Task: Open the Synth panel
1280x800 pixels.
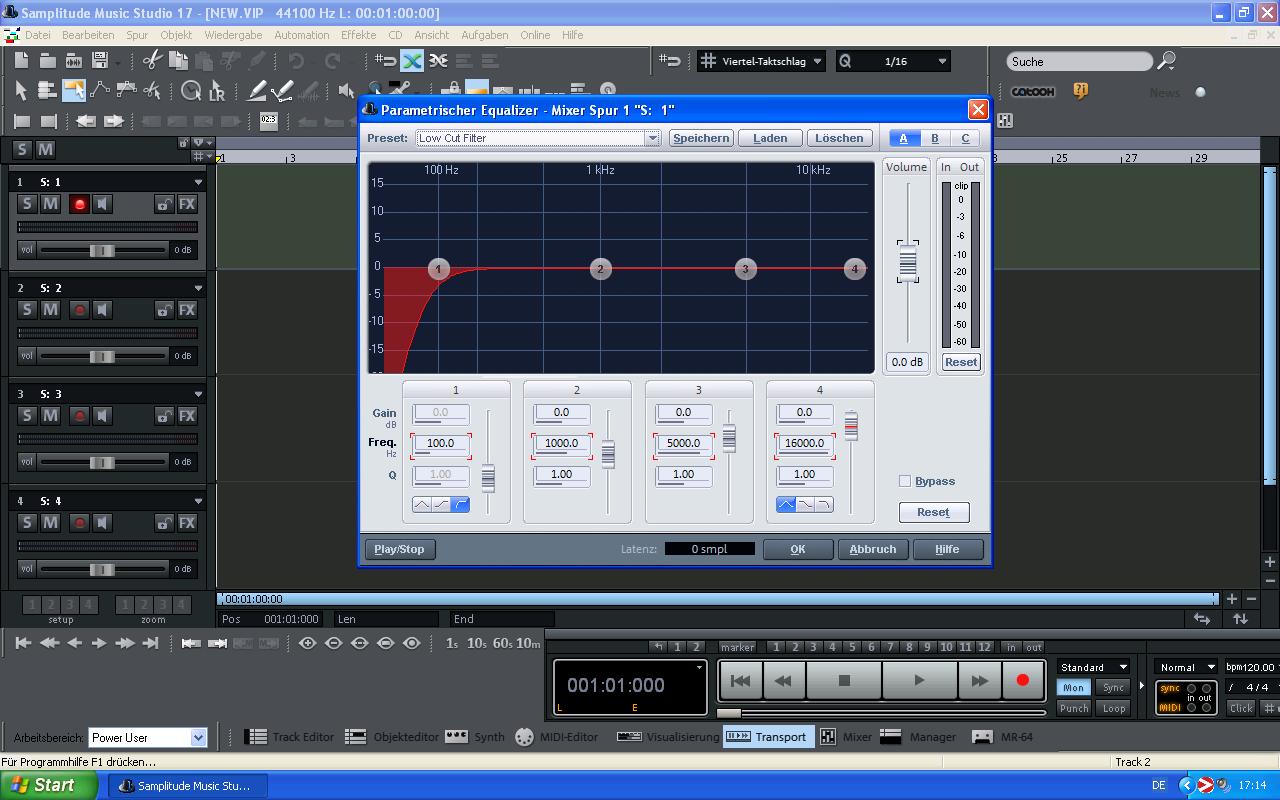Action: pos(475,737)
